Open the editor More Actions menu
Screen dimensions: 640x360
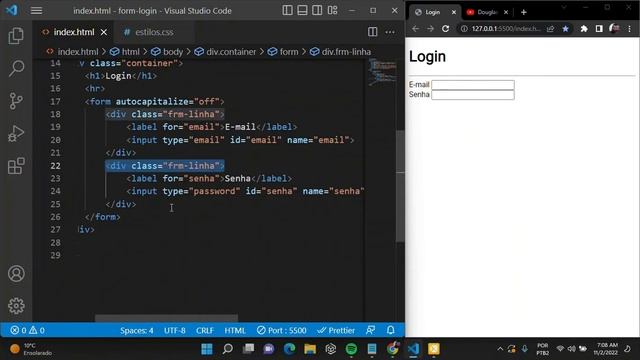point(390,32)
